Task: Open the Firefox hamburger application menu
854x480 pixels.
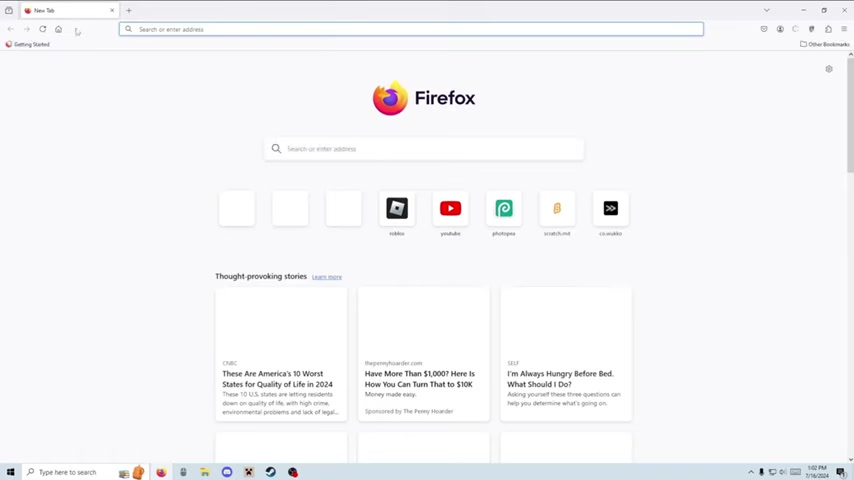Action: 844,29
